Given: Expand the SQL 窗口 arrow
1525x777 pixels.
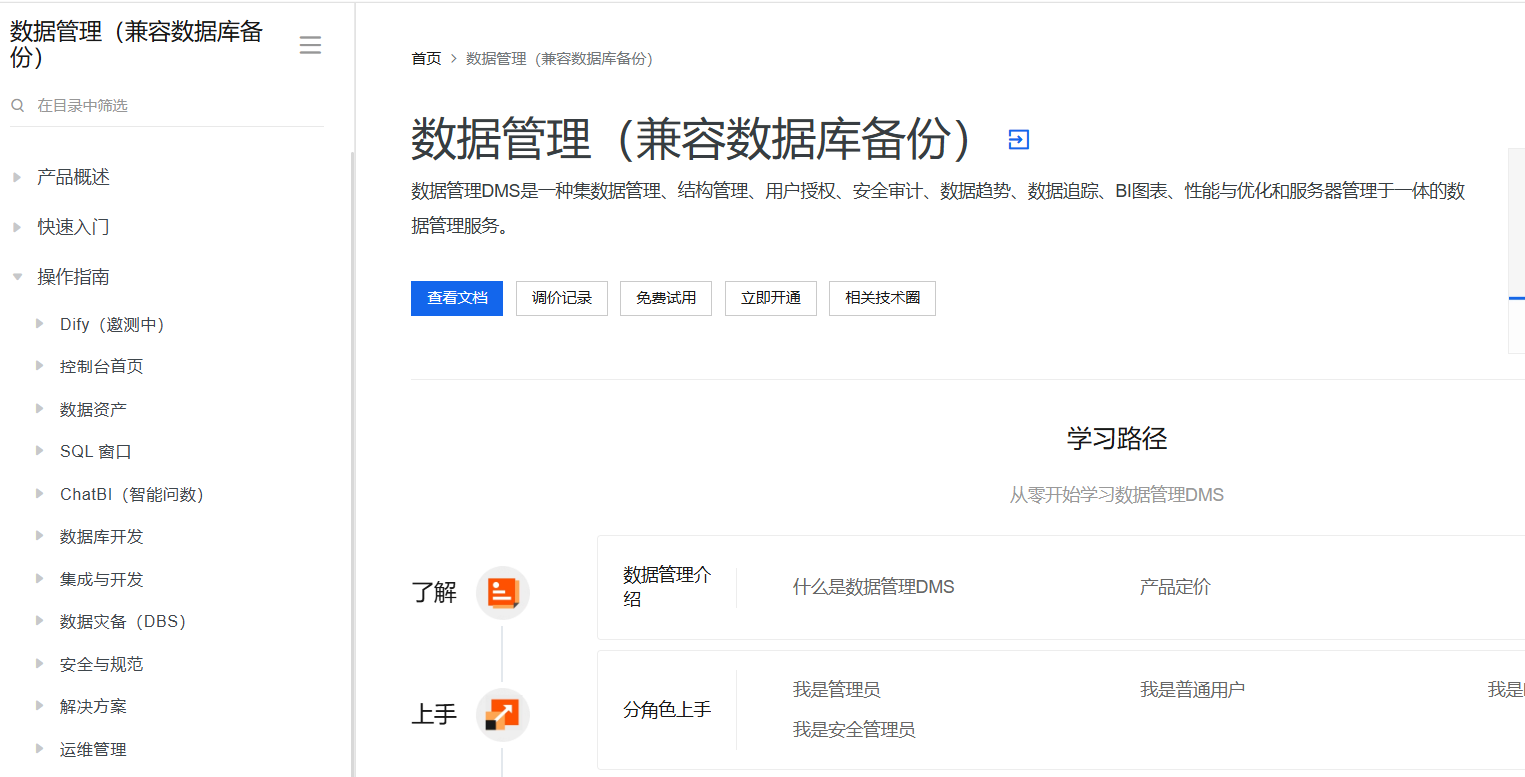Looking at the screenshot, I should point(40,451).
